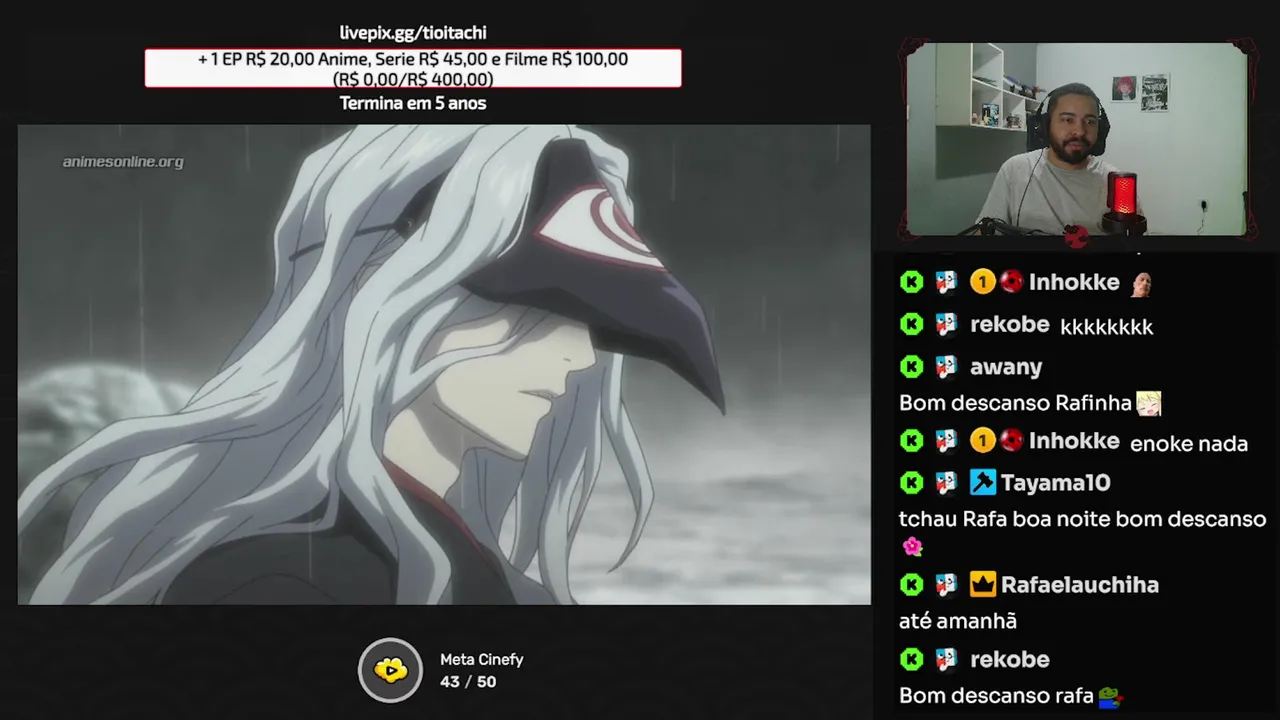1280x720 pixels.
Task: Click the channel badge next to Tayama10
Action: tap(946, 483)
